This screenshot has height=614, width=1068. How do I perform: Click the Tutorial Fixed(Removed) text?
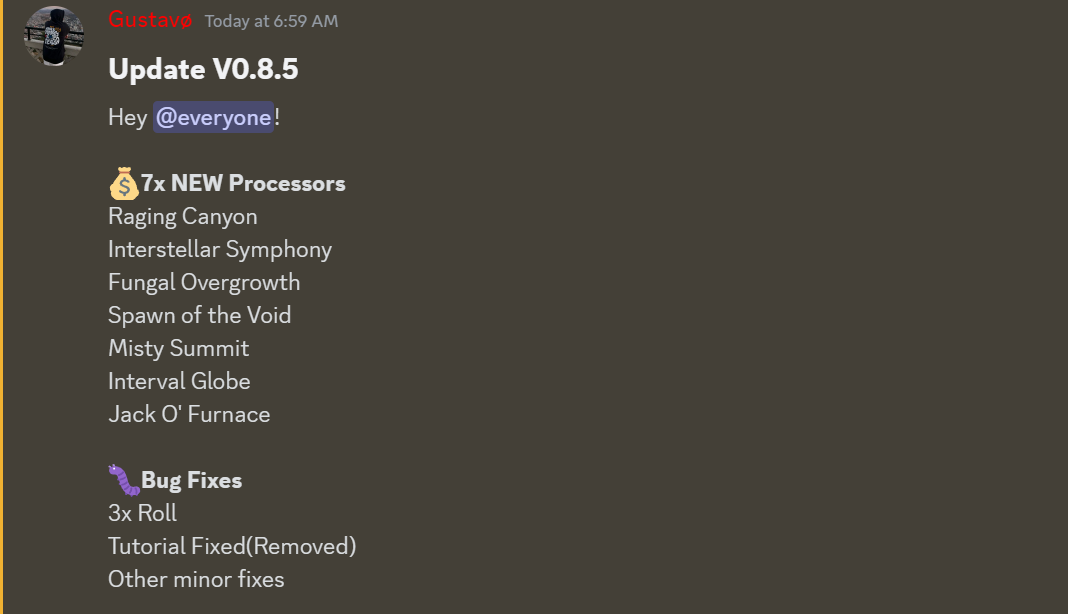coord(232,546)
